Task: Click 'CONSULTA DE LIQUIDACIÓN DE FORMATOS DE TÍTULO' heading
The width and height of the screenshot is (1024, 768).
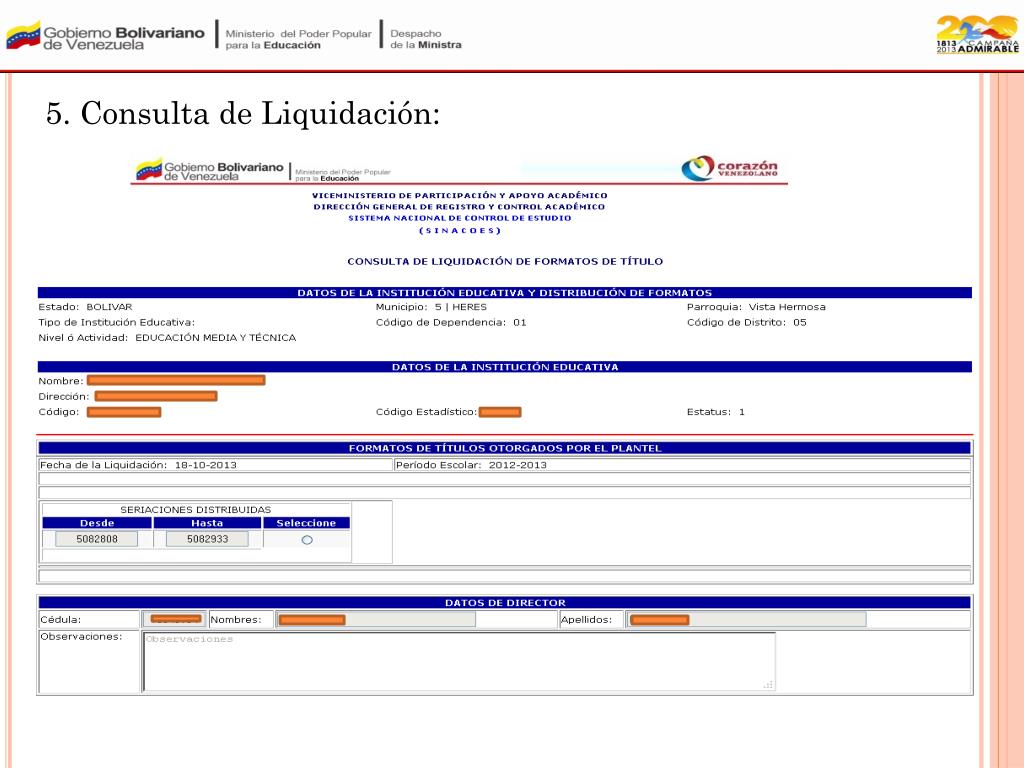Action: point(505,261)
